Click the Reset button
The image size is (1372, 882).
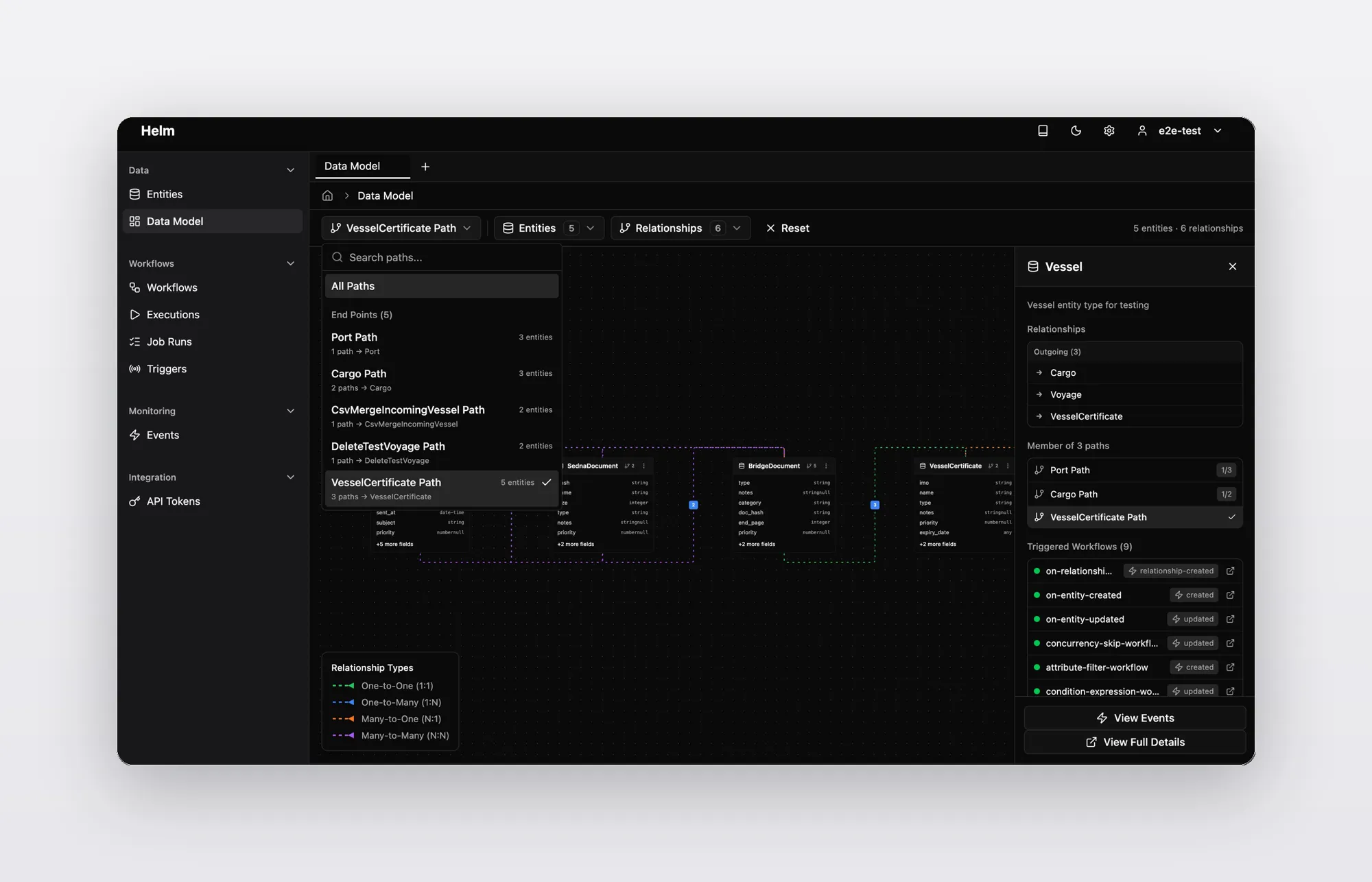coord(788,228)
